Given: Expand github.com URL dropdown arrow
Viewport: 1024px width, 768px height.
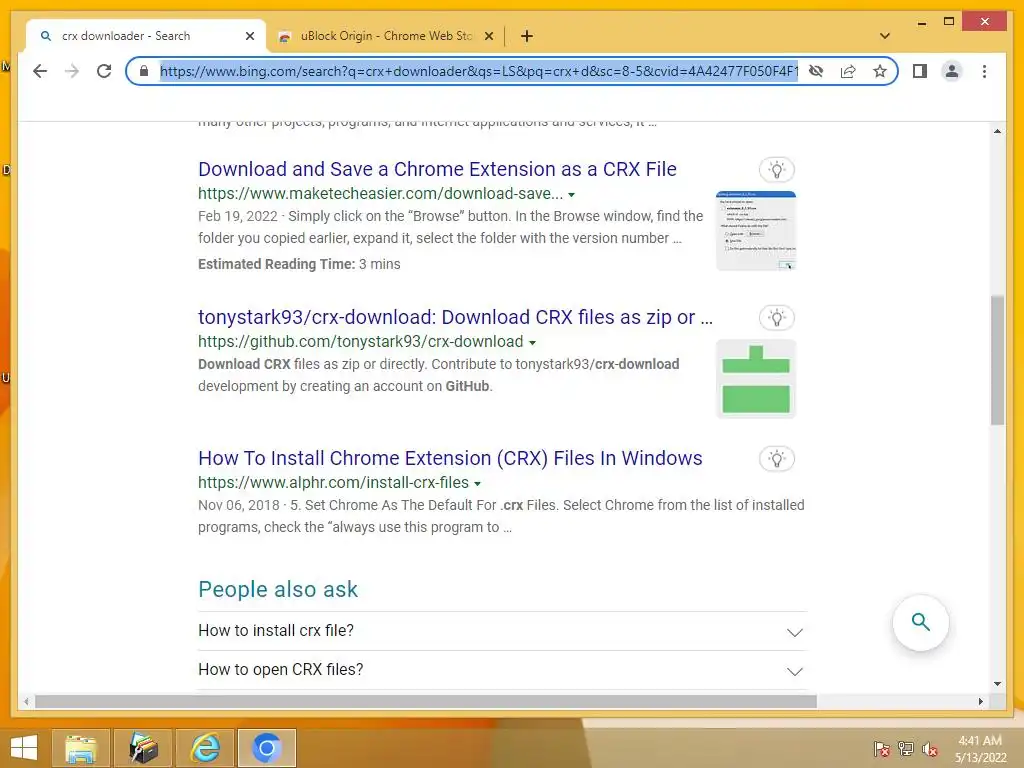Looking at the screenshot, I should (532, 342).
